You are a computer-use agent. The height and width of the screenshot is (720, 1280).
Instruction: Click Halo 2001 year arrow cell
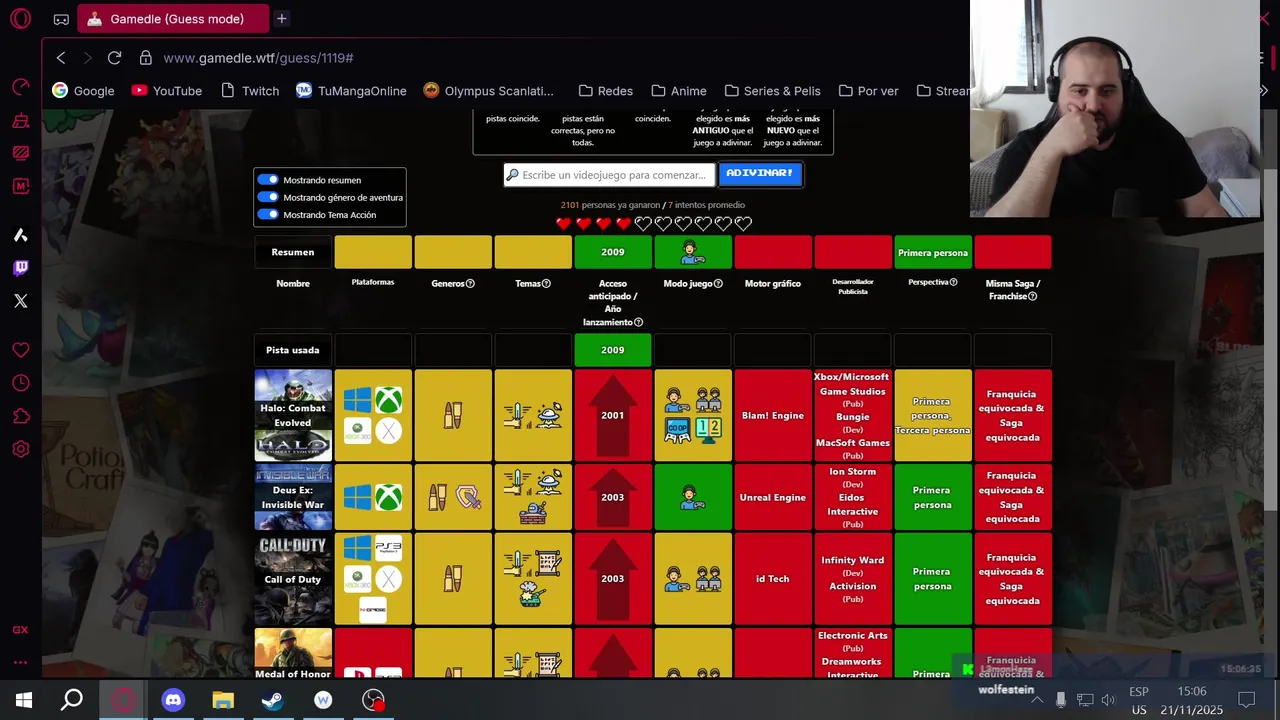coord(613,415)
